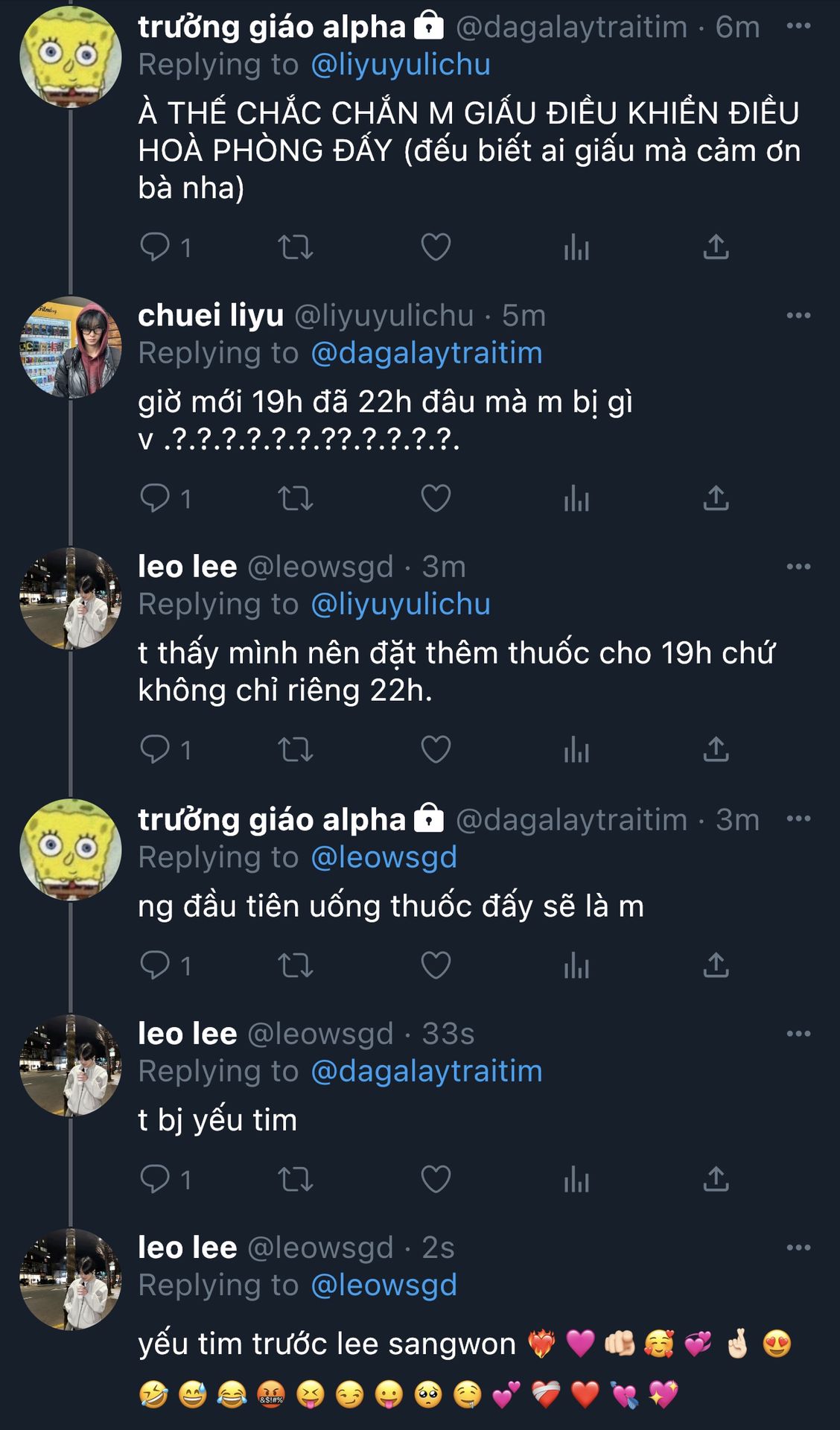Open more options for the lee sangwon tweet

798,1248
